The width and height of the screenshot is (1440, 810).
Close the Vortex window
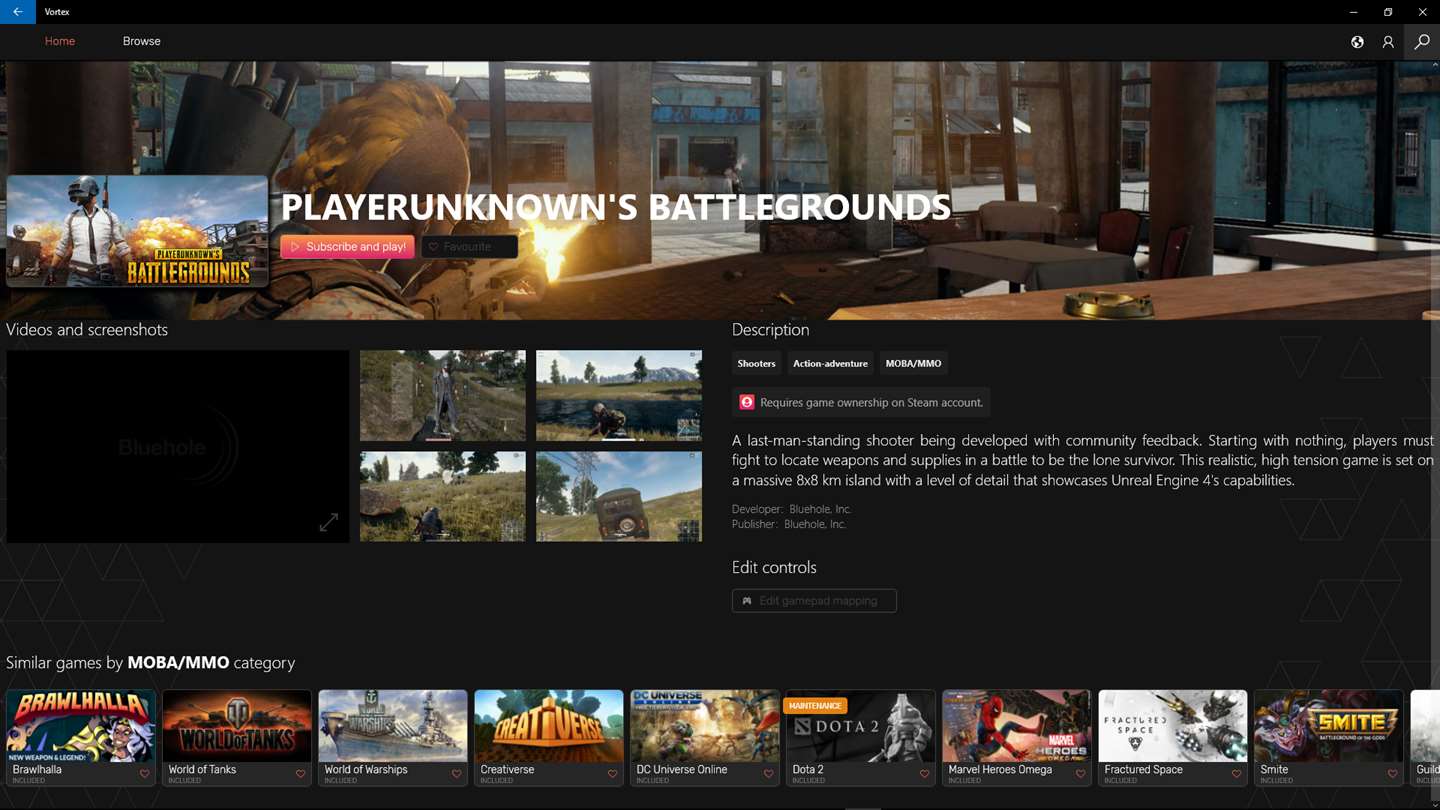coord(1422,12)
